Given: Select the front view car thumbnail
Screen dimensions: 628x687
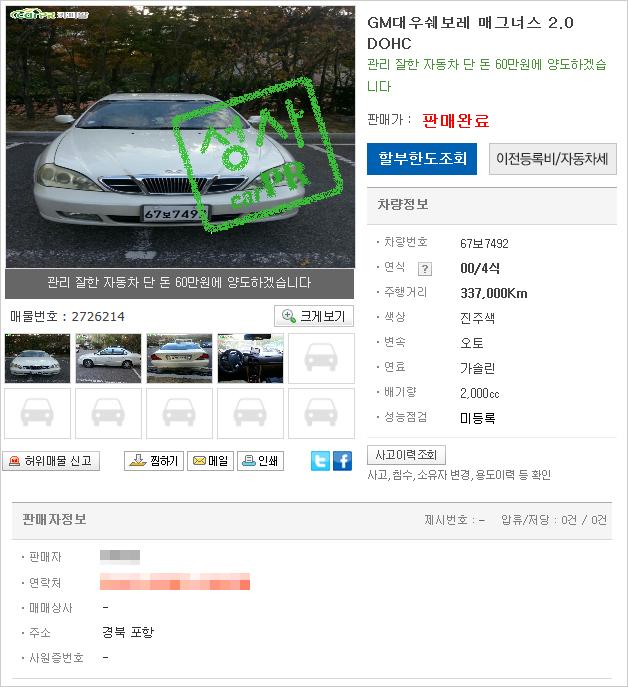Looking at the screenshot, I should [37, 358].
